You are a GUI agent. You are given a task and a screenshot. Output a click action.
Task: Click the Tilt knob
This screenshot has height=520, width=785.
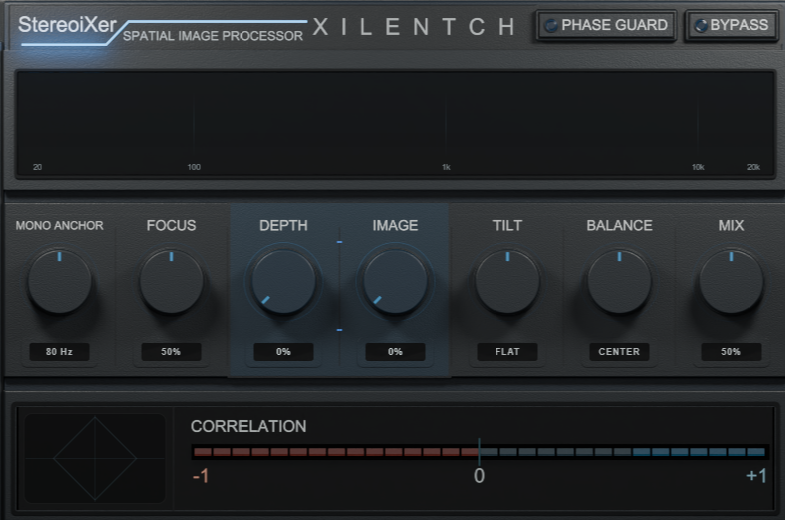pos(507,282)
